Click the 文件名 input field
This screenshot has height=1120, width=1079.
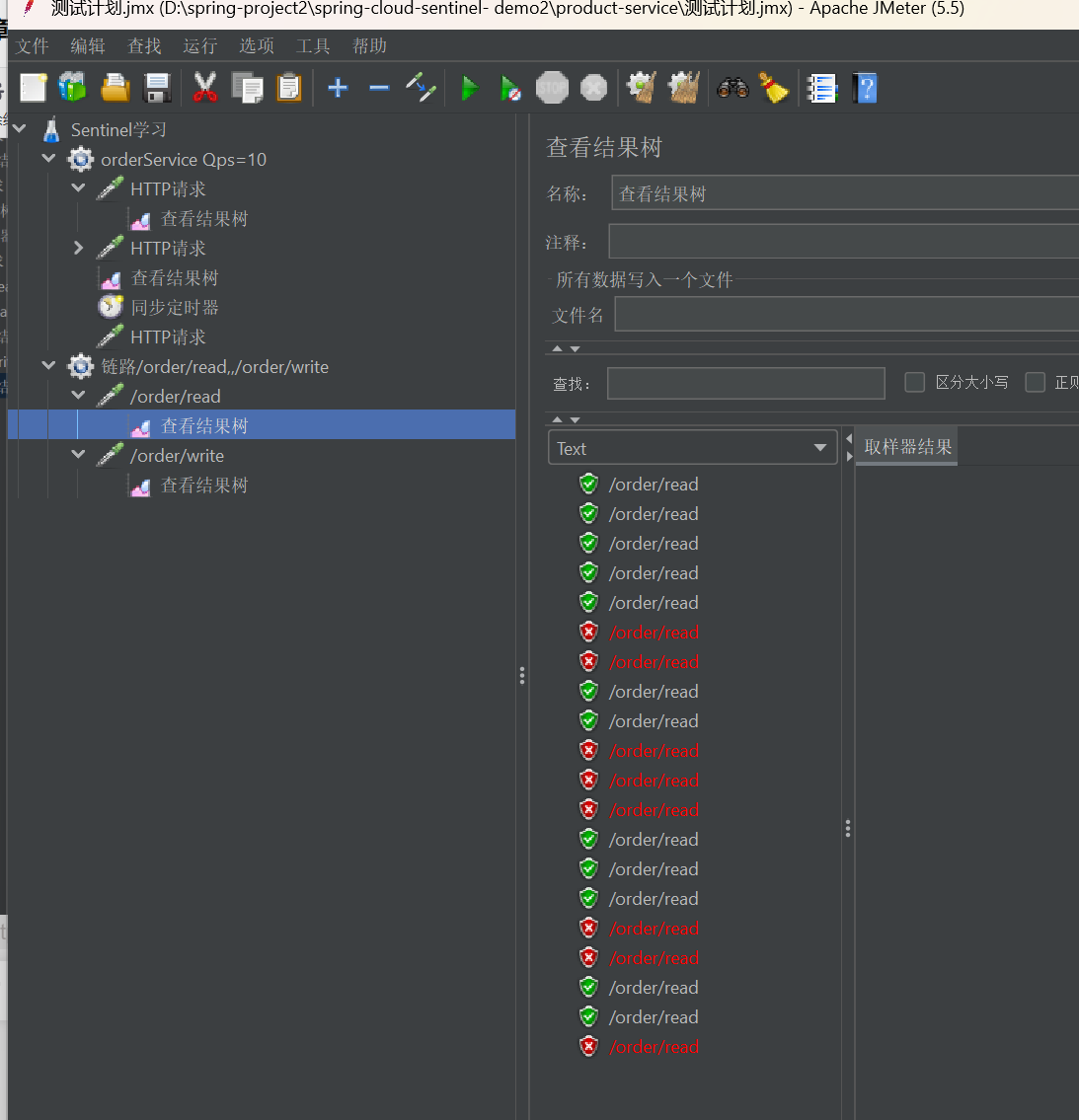(x=846, y=314)
